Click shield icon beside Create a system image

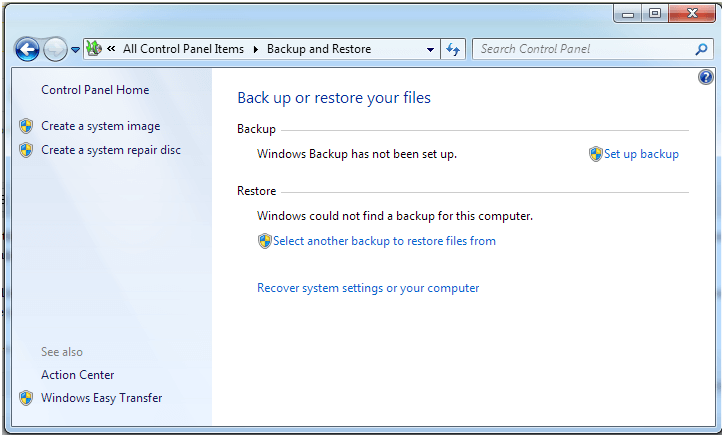point(26,126)
